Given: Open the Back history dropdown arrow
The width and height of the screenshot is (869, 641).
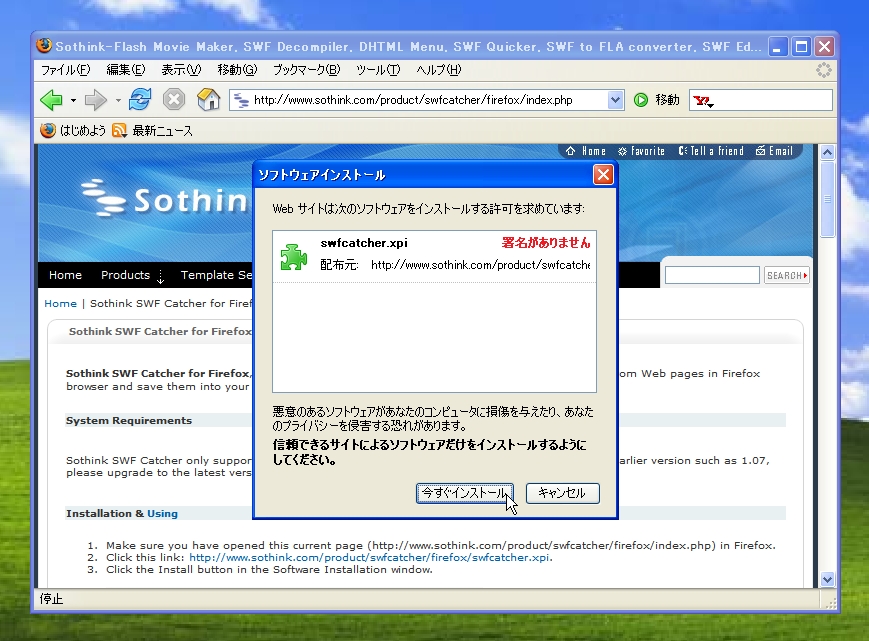Looking at the screenshot, I should point(73,100).
